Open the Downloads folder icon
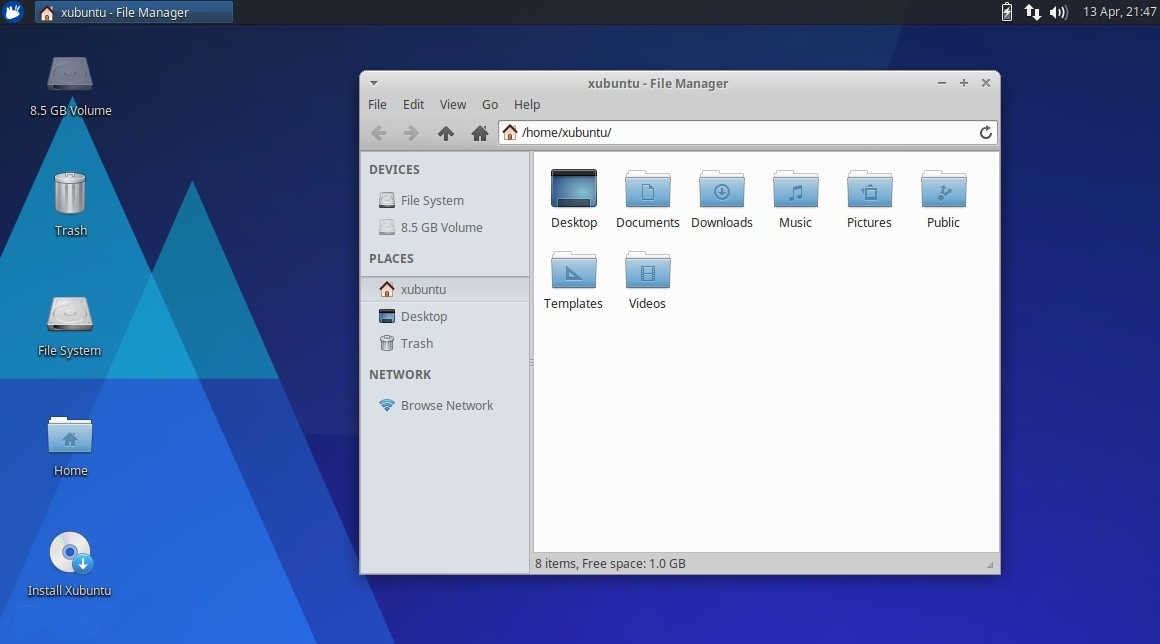1160x644 pixels. [721, 189]
